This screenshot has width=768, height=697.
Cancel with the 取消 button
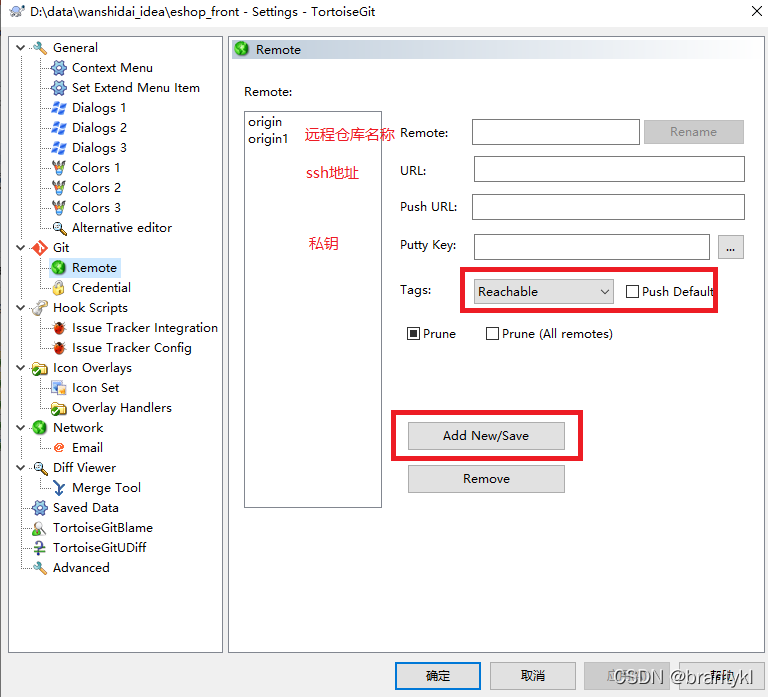pos(533,676)
